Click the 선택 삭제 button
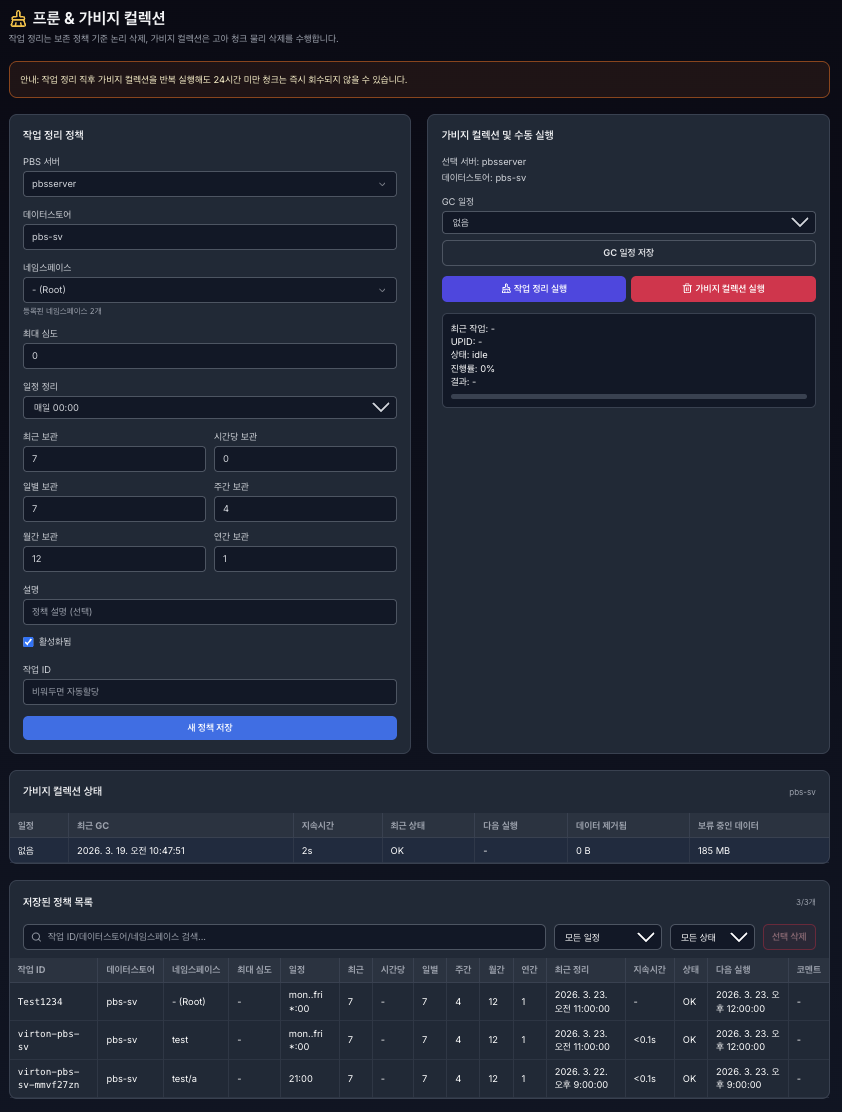Screen dimensions: 842x1112 [x=789, y=937]
